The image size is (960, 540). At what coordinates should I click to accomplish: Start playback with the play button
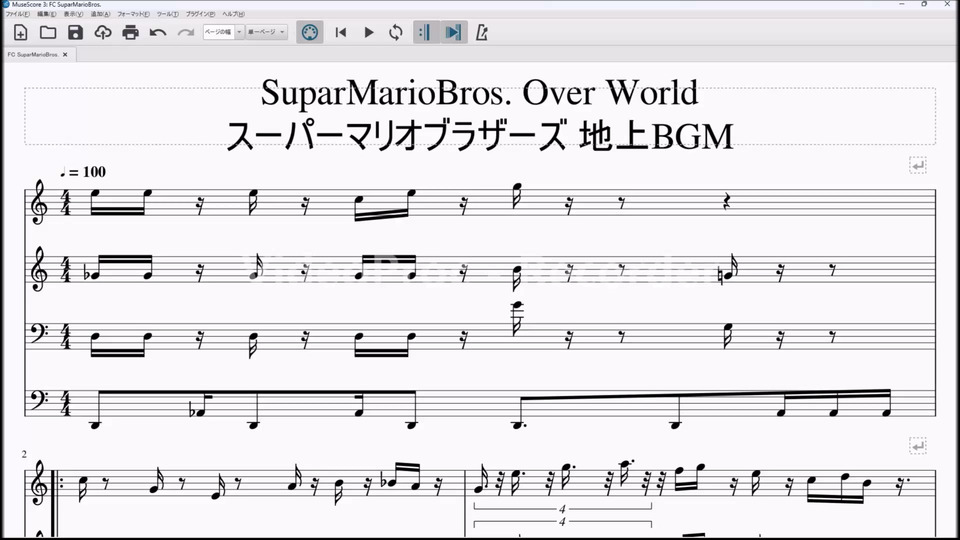coord(369,32)
